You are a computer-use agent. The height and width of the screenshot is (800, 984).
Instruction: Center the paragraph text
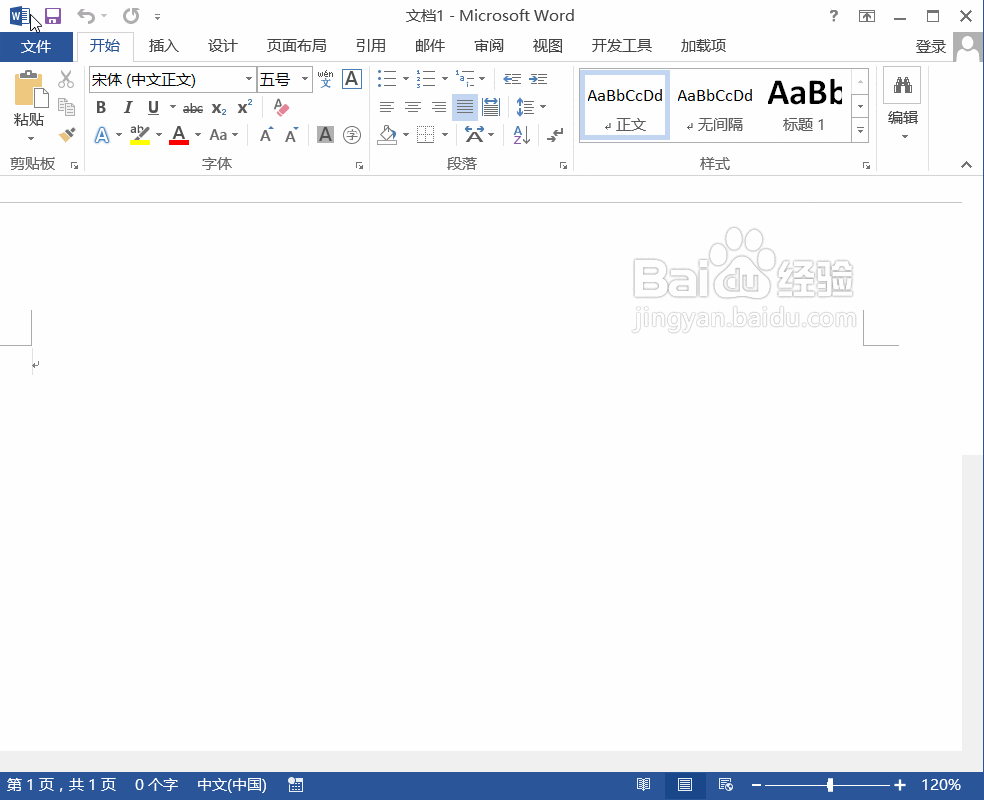coord(412,107)
